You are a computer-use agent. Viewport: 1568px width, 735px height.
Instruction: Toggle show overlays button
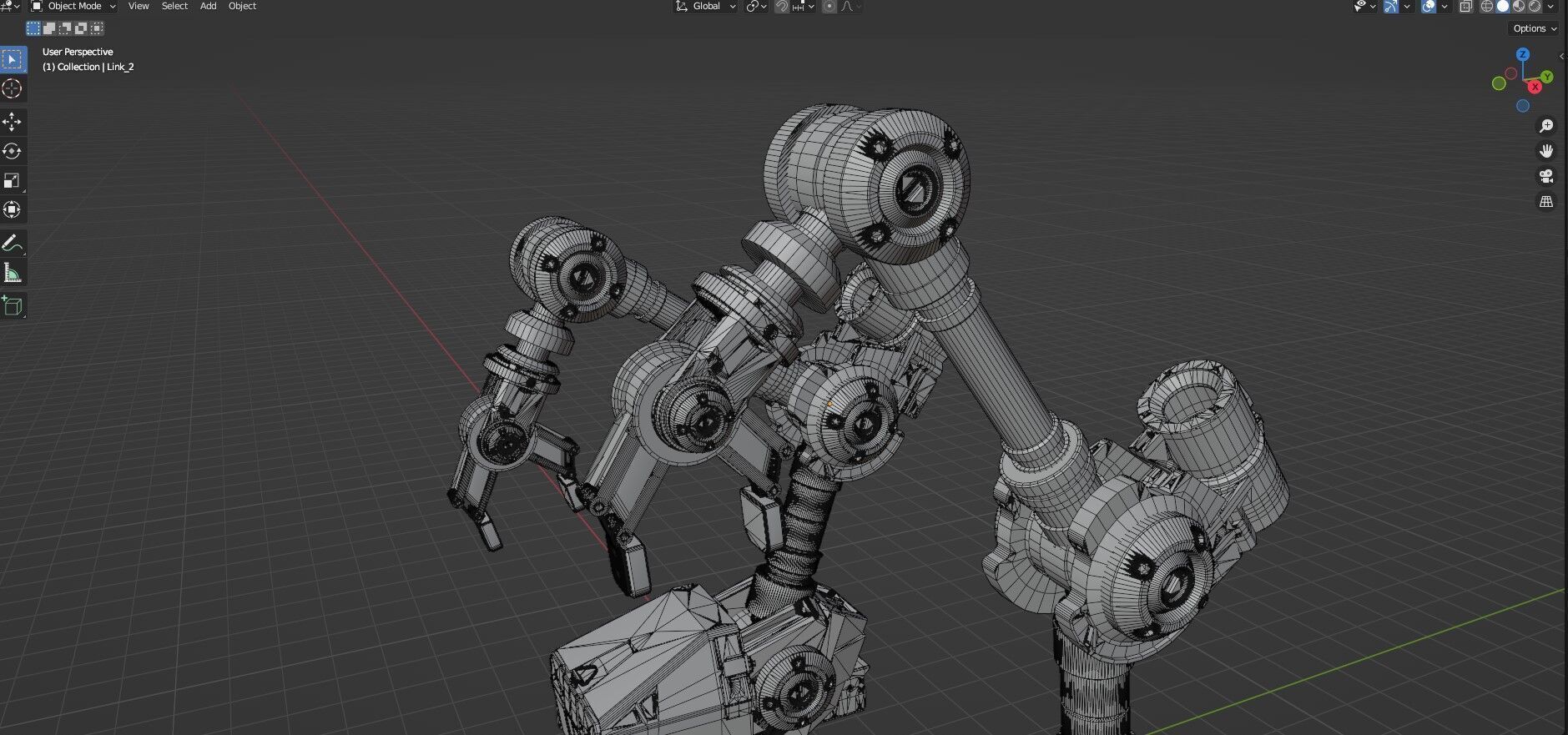(x=1429, y=6)
